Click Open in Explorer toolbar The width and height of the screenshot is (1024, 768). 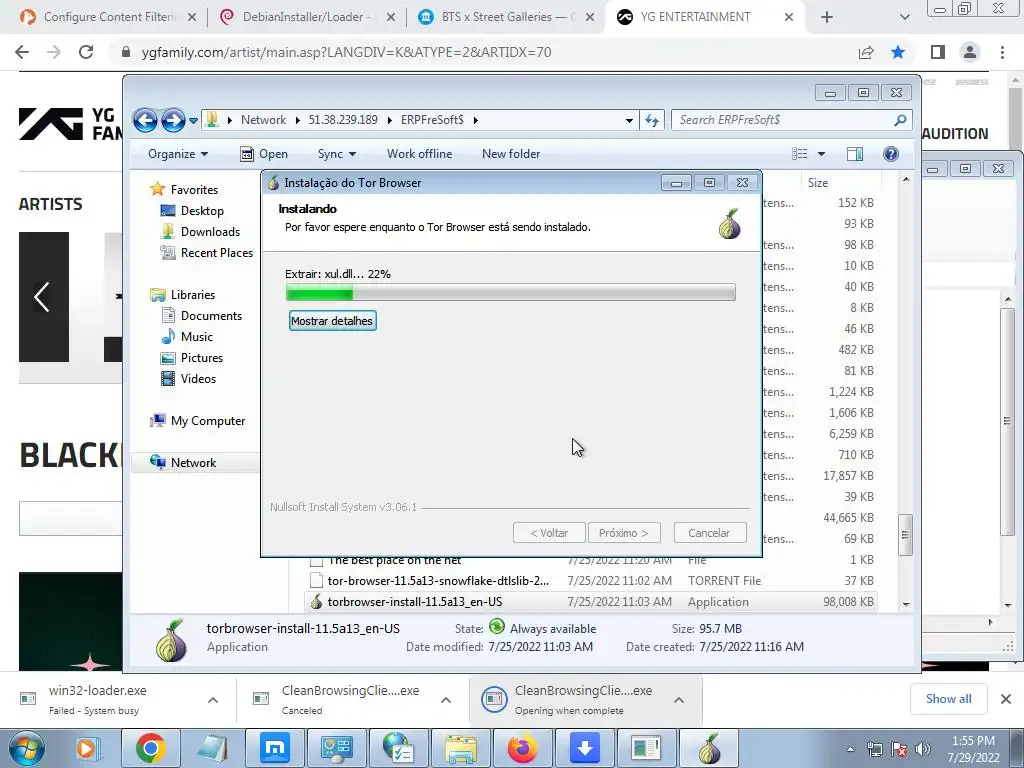pos(264,154)
